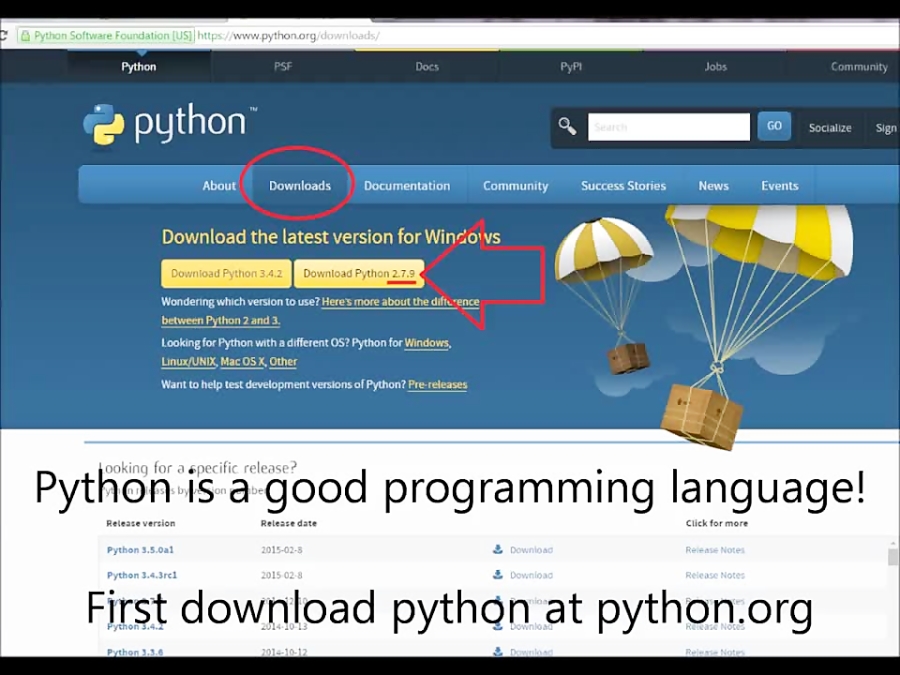The width and height of the screenshot is (900, 675).
Task: Open the Community top tab
Action: (859, 67)
